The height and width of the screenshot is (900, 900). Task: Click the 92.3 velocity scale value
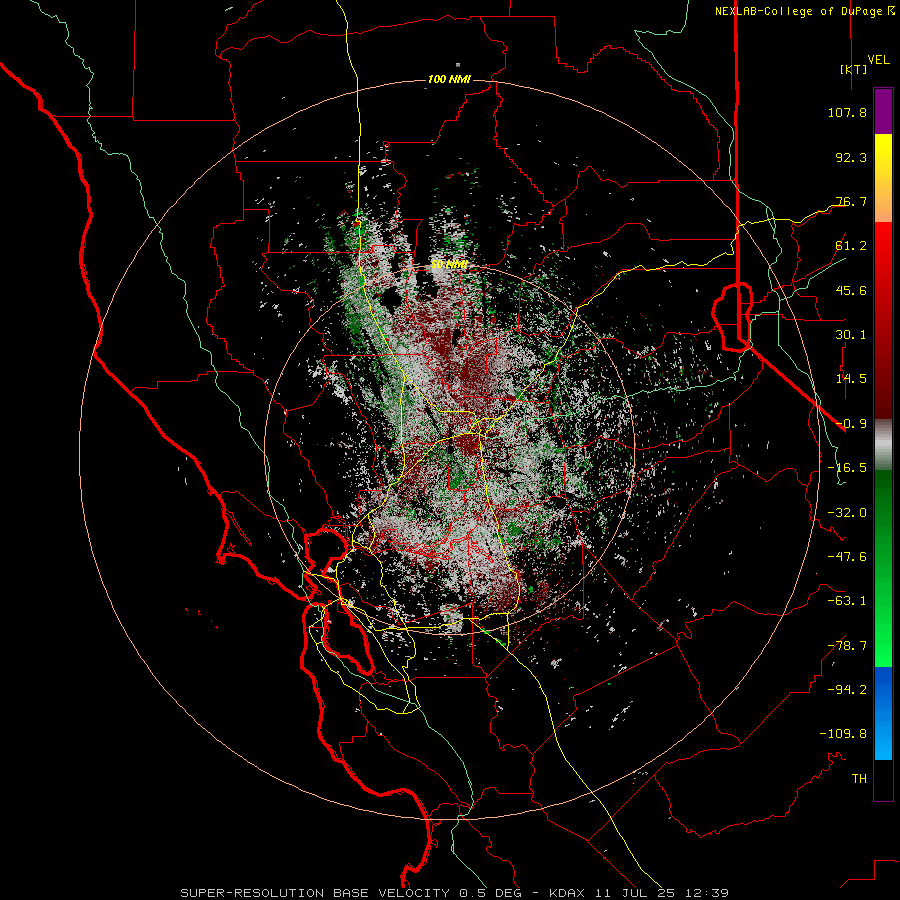click(851, 157)
